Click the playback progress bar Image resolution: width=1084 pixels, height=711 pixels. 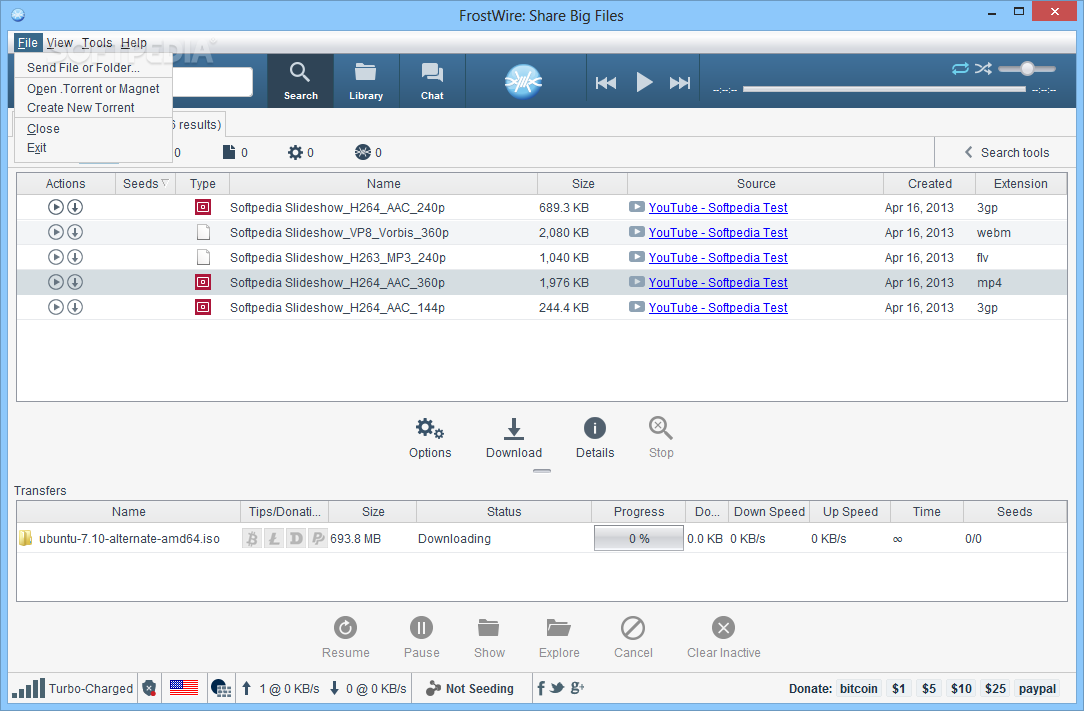click(x=884, y=89)
